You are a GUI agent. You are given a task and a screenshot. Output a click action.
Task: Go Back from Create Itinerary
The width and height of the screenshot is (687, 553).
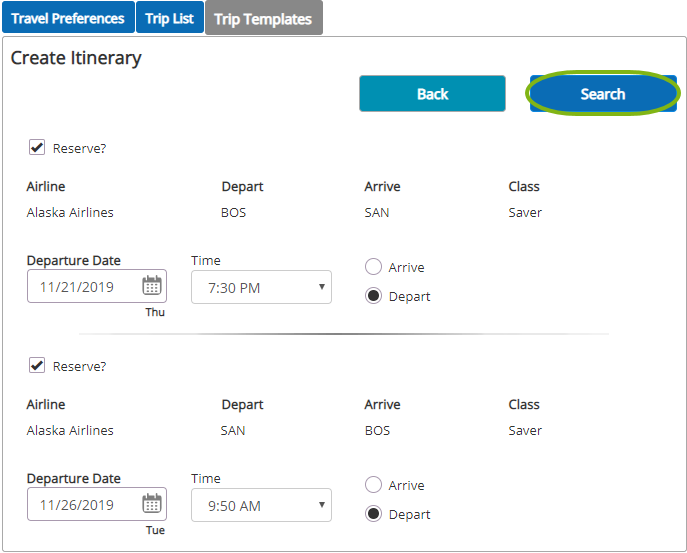(432, 93)
